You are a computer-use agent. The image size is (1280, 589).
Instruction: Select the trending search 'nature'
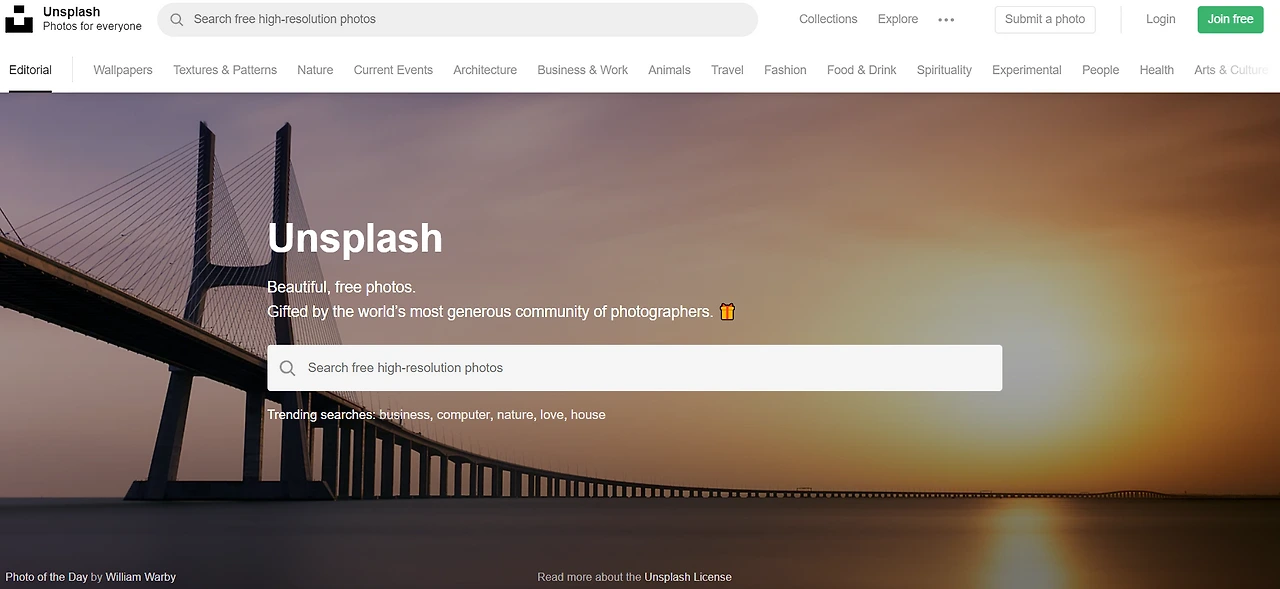pos(515,414)
